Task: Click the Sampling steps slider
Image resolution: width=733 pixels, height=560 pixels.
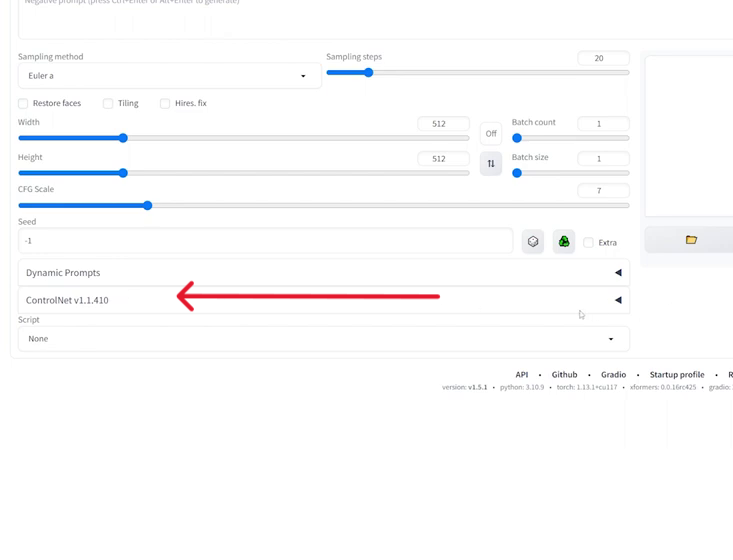Action: pyautogui.click(x=478, y=72)
